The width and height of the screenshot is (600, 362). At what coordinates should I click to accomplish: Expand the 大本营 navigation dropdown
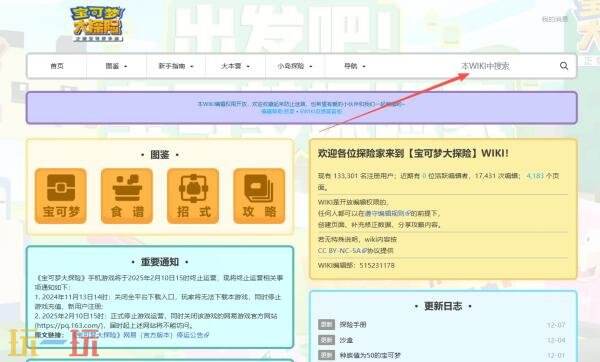235,66
